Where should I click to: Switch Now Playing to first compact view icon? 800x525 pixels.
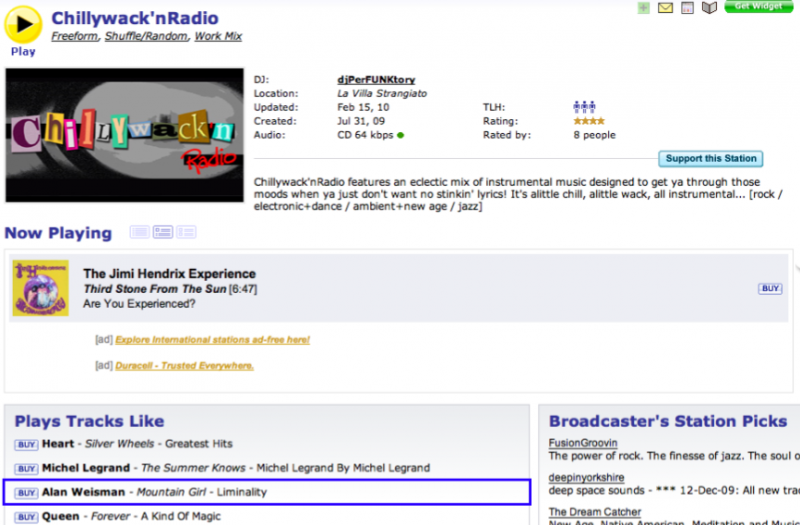[x=139, y=233]
